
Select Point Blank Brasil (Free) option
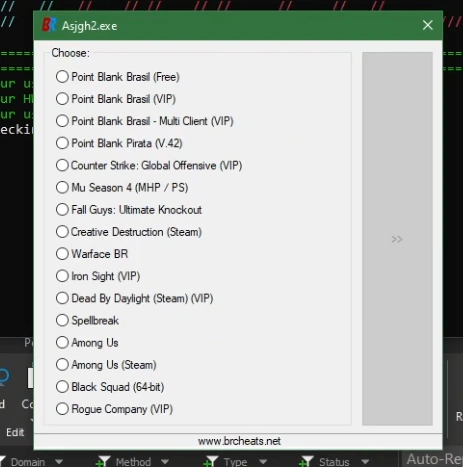click(118, 77)
